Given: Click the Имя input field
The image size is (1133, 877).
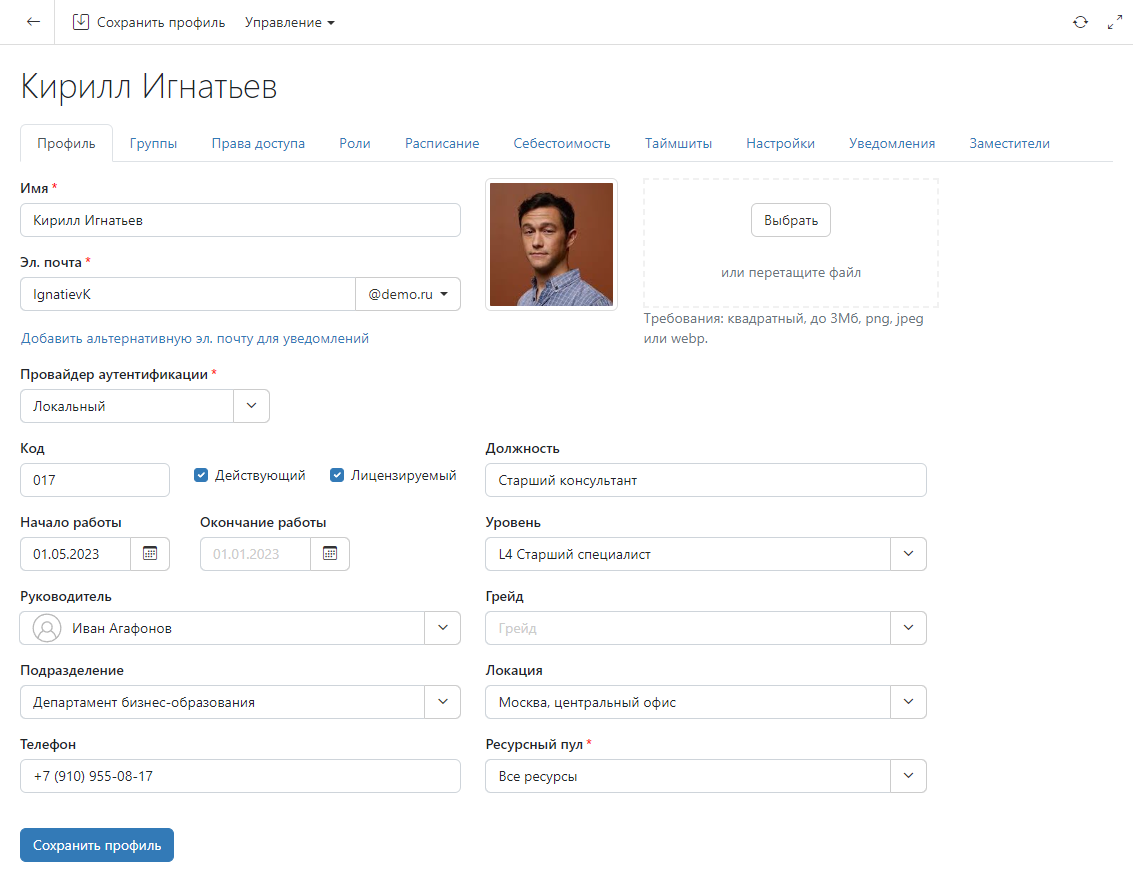Looking at the screenshot, I should point(241,220).
